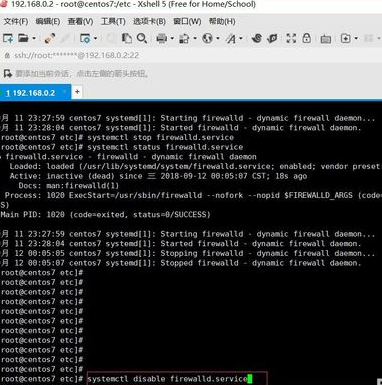Click the keyboard key-mapping icon
Screen dimensions: 382x385
(x=326, y=39)
